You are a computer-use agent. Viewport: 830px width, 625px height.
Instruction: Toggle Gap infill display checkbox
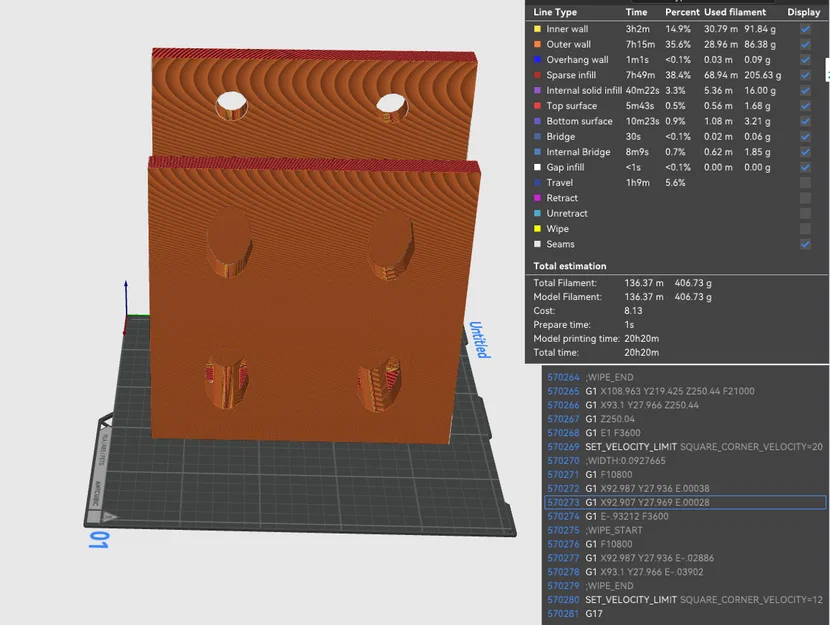click(805, 167)
